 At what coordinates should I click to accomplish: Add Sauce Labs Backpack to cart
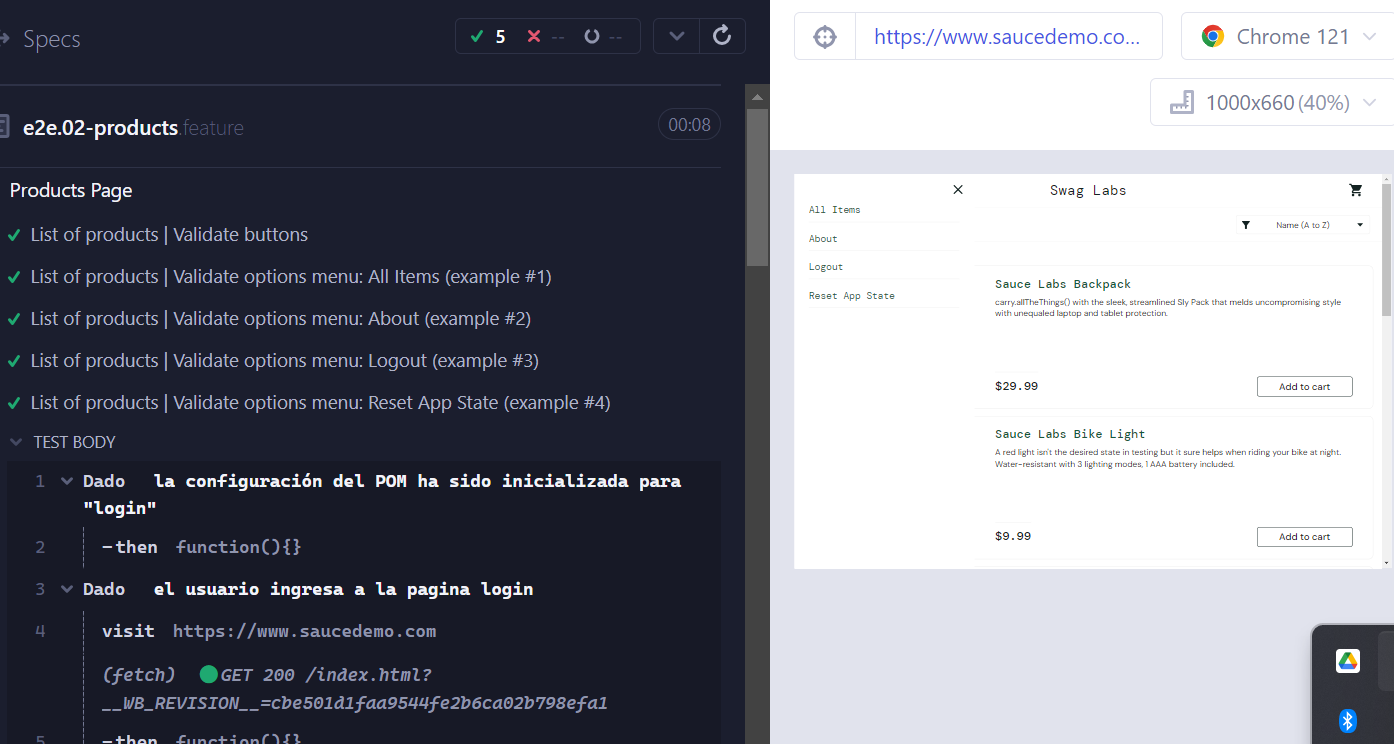(1304, 387)
